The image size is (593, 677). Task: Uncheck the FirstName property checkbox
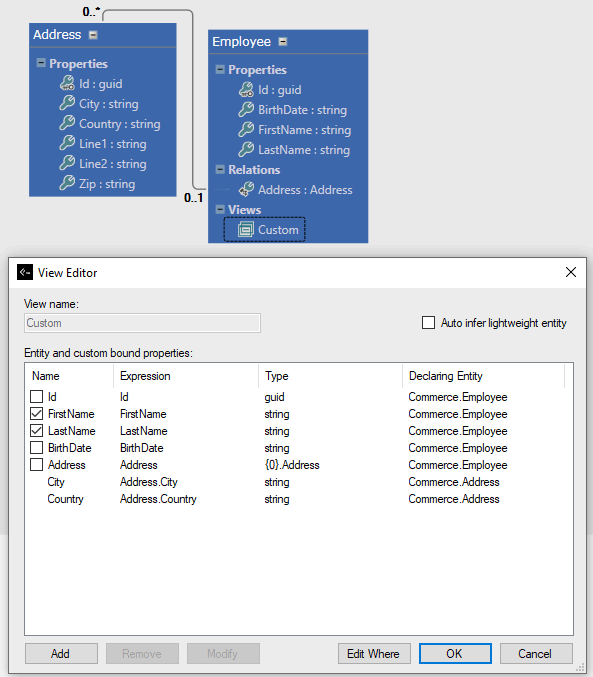click(37, 414)
